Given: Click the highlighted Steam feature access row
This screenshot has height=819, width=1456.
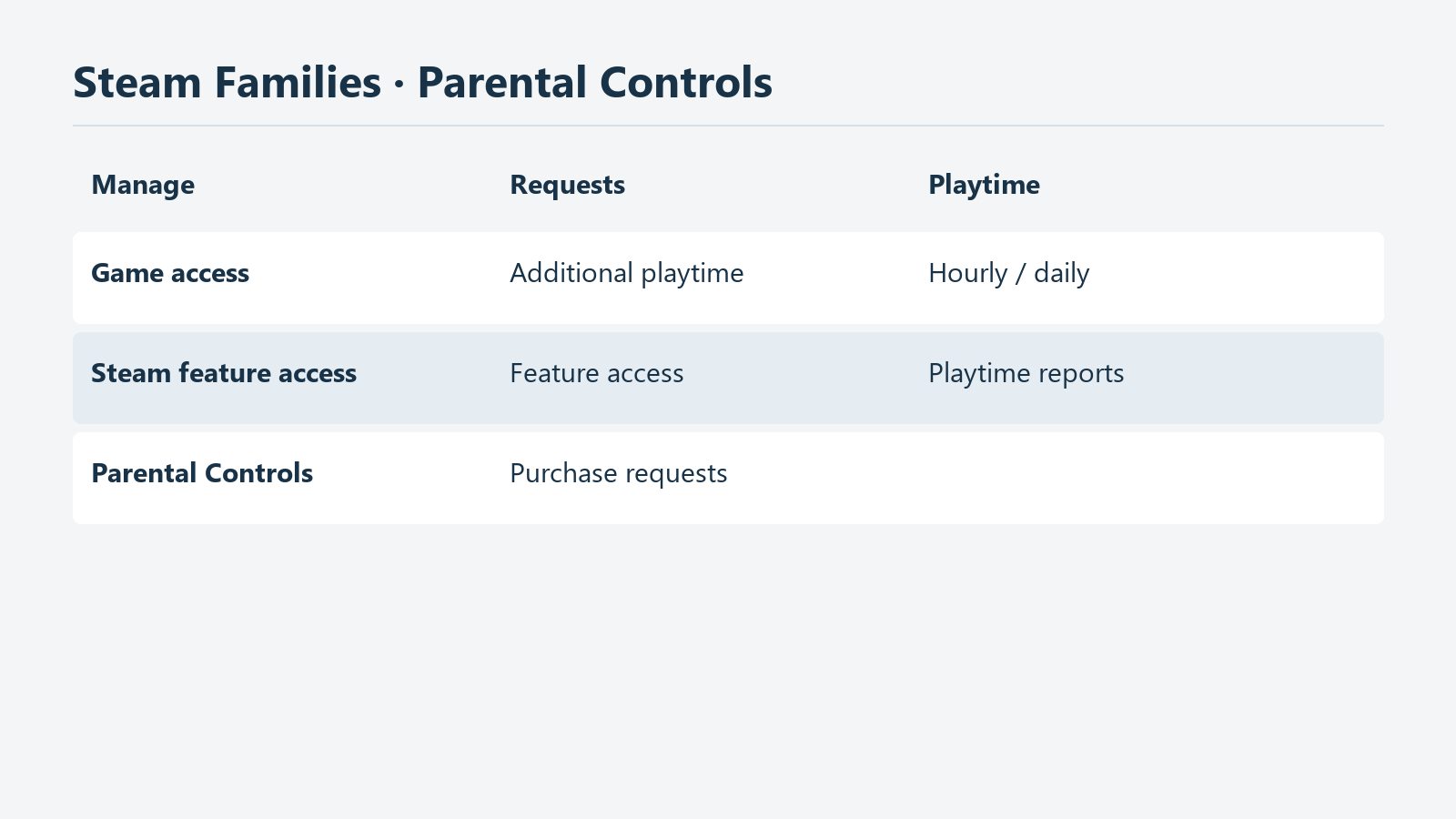Looking at the screenshot, I should click(728, 378).
